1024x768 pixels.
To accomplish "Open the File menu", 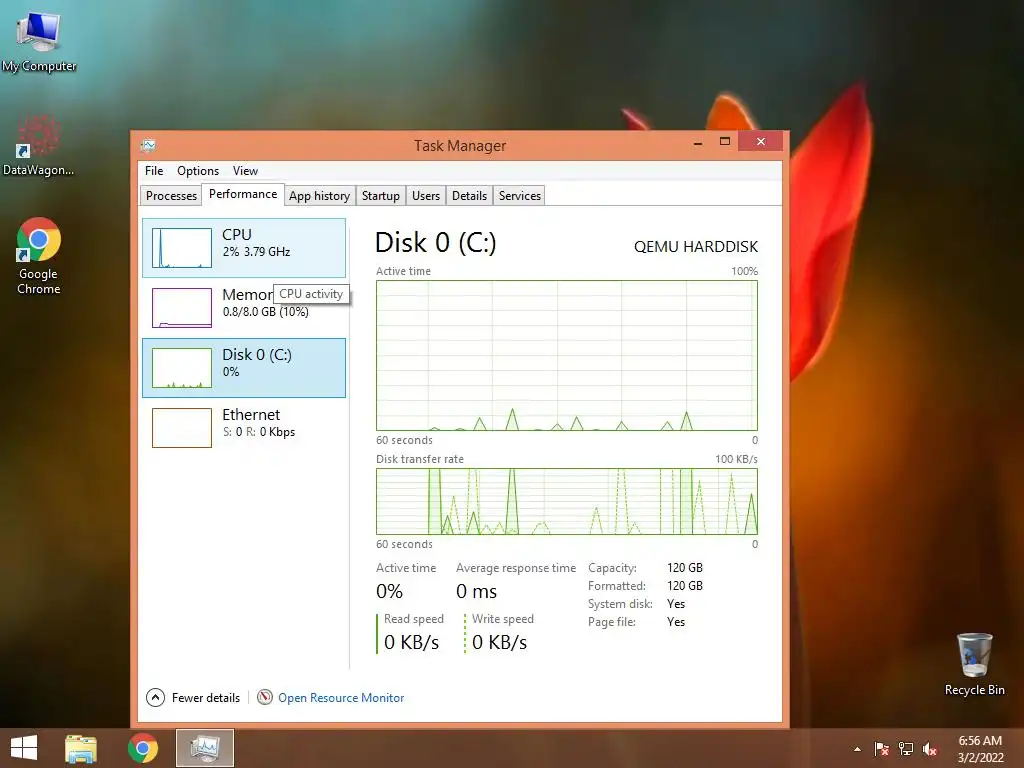I will click(x=154, y=170).
